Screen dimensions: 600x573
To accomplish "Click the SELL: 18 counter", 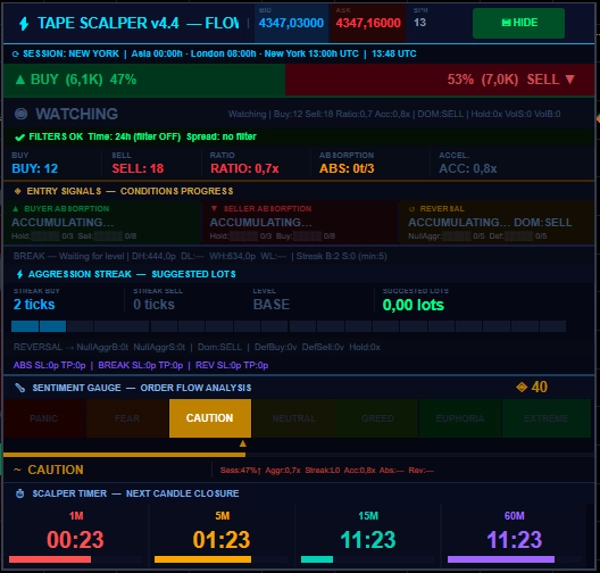I will 138,168.
